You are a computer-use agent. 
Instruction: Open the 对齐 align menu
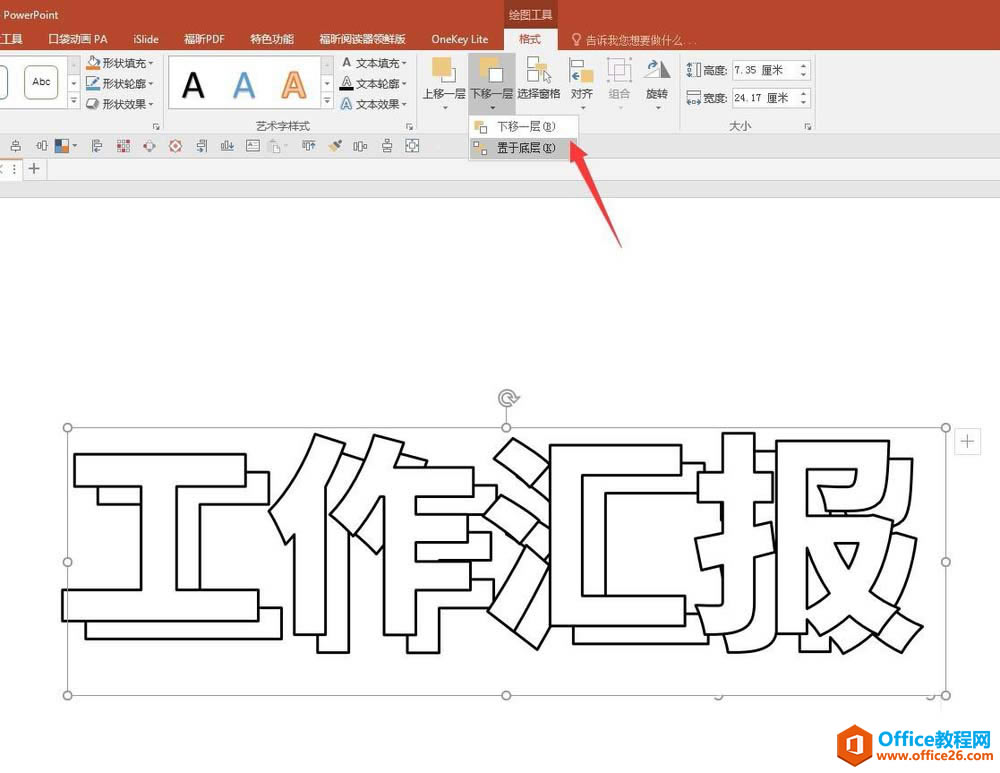582,82
